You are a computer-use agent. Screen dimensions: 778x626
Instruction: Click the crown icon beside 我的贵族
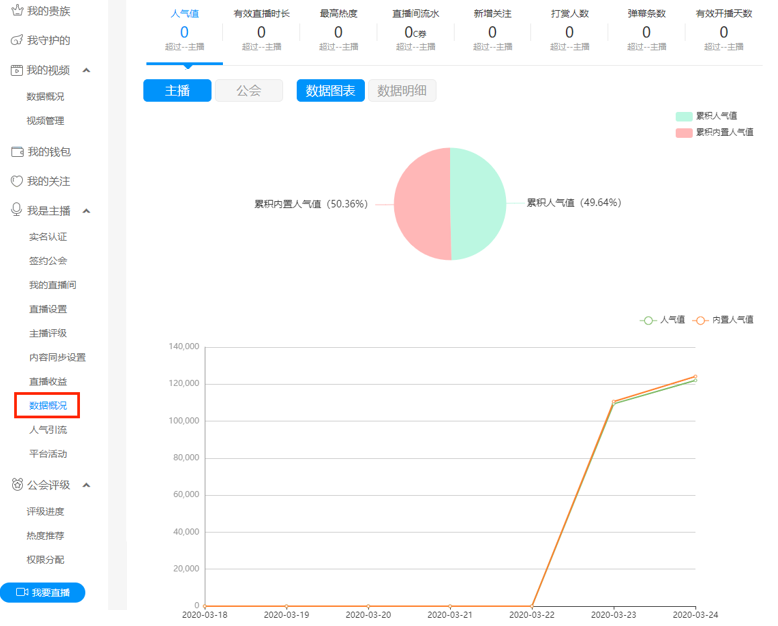(17, 10)
